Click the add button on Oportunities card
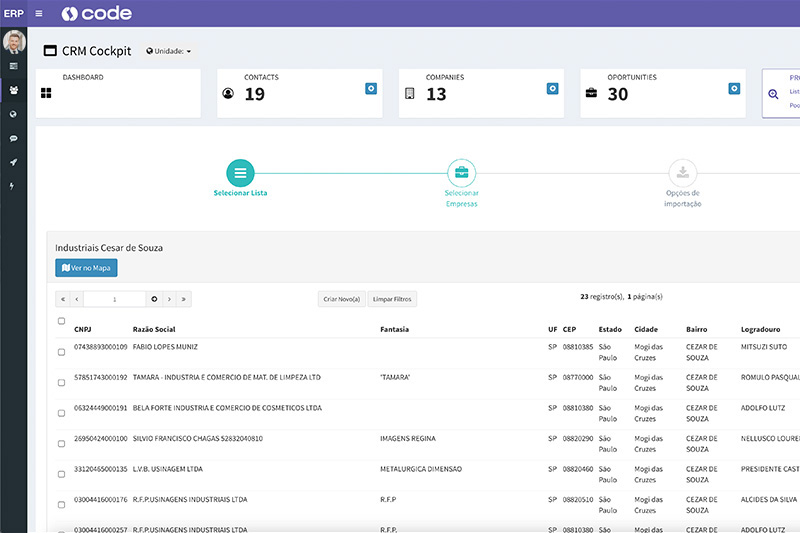This screenshot has width=800, height=533. click(734, 89)
